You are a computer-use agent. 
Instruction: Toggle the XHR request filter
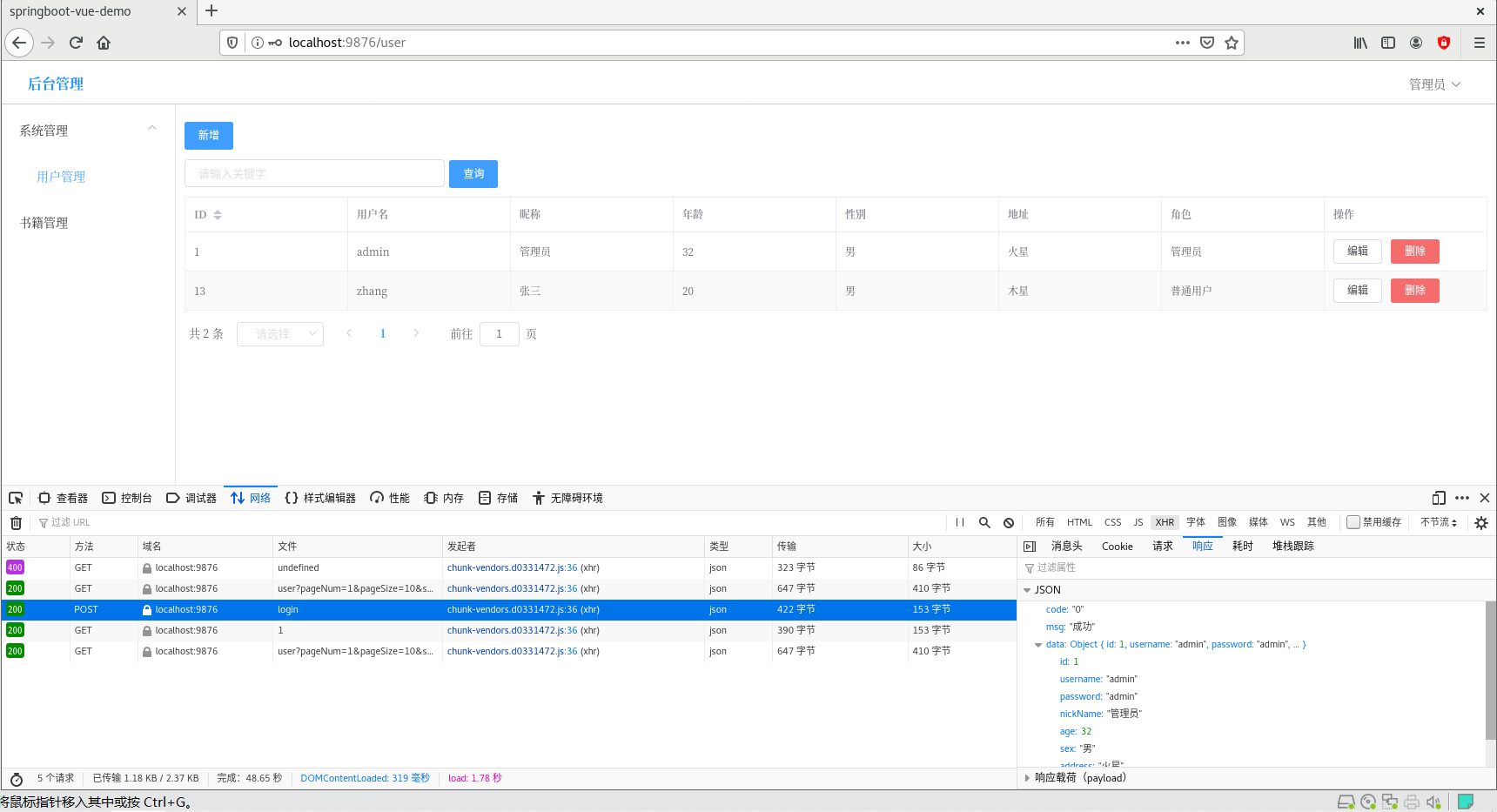tap(1165, 522)
